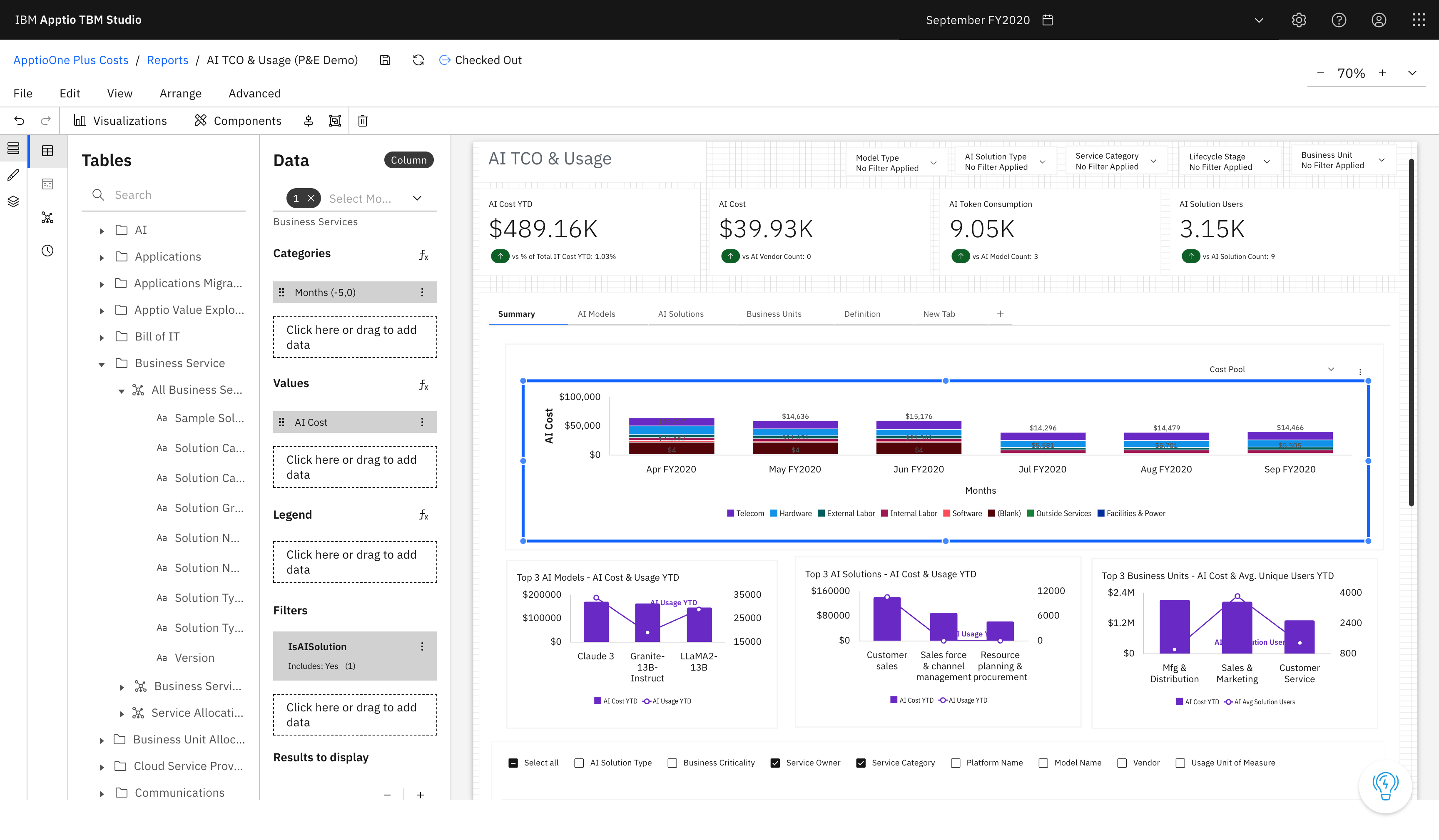Open the Arrange menu
The height and width of the screenshot is (840, 1439).
coord(180,93)
